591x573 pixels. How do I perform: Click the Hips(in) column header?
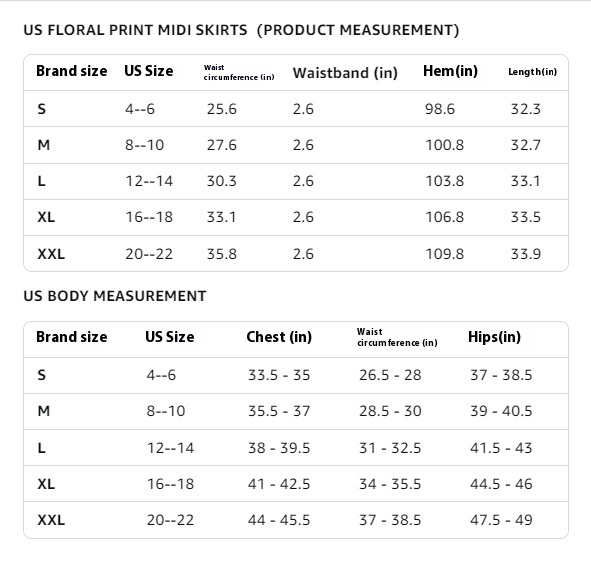pyautogui.click(x=494, y=337)
